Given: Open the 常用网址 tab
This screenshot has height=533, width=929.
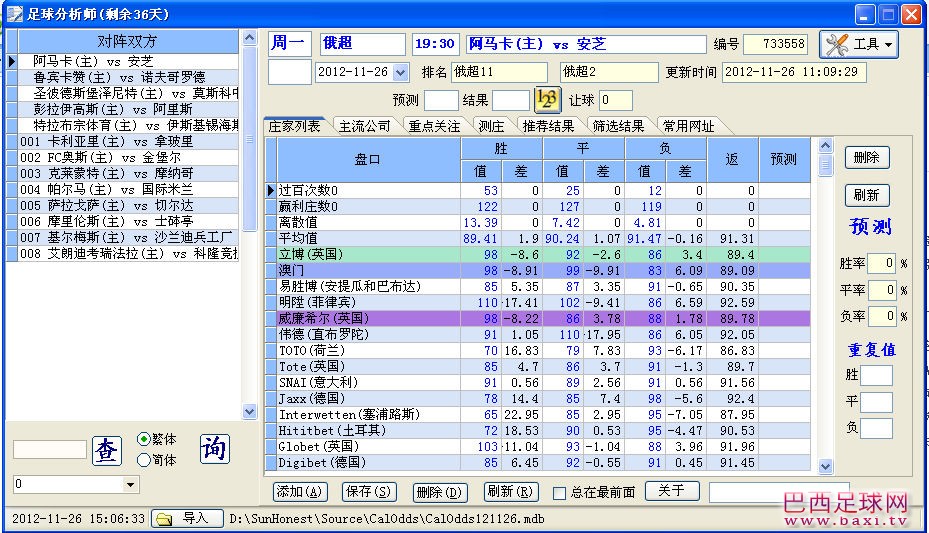Looking at the screenshot, I should [688, 126].
